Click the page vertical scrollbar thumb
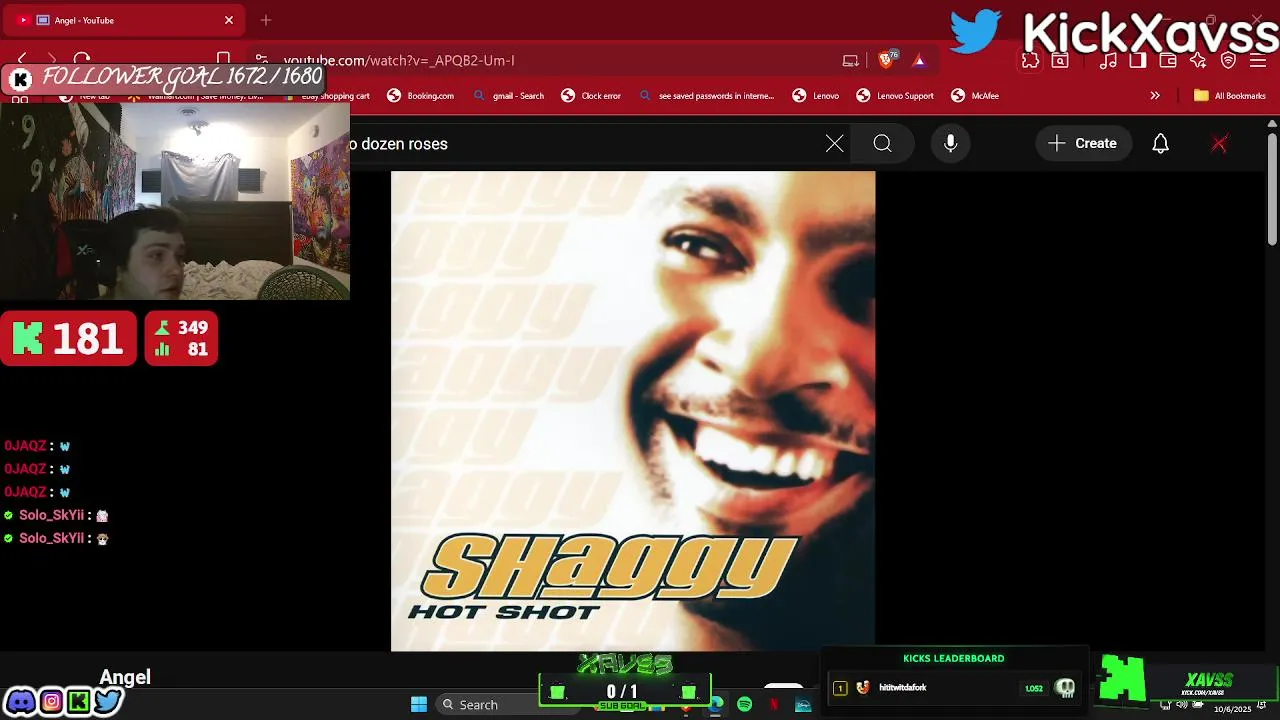1280x720 pixels. (x=1272, y=189)
